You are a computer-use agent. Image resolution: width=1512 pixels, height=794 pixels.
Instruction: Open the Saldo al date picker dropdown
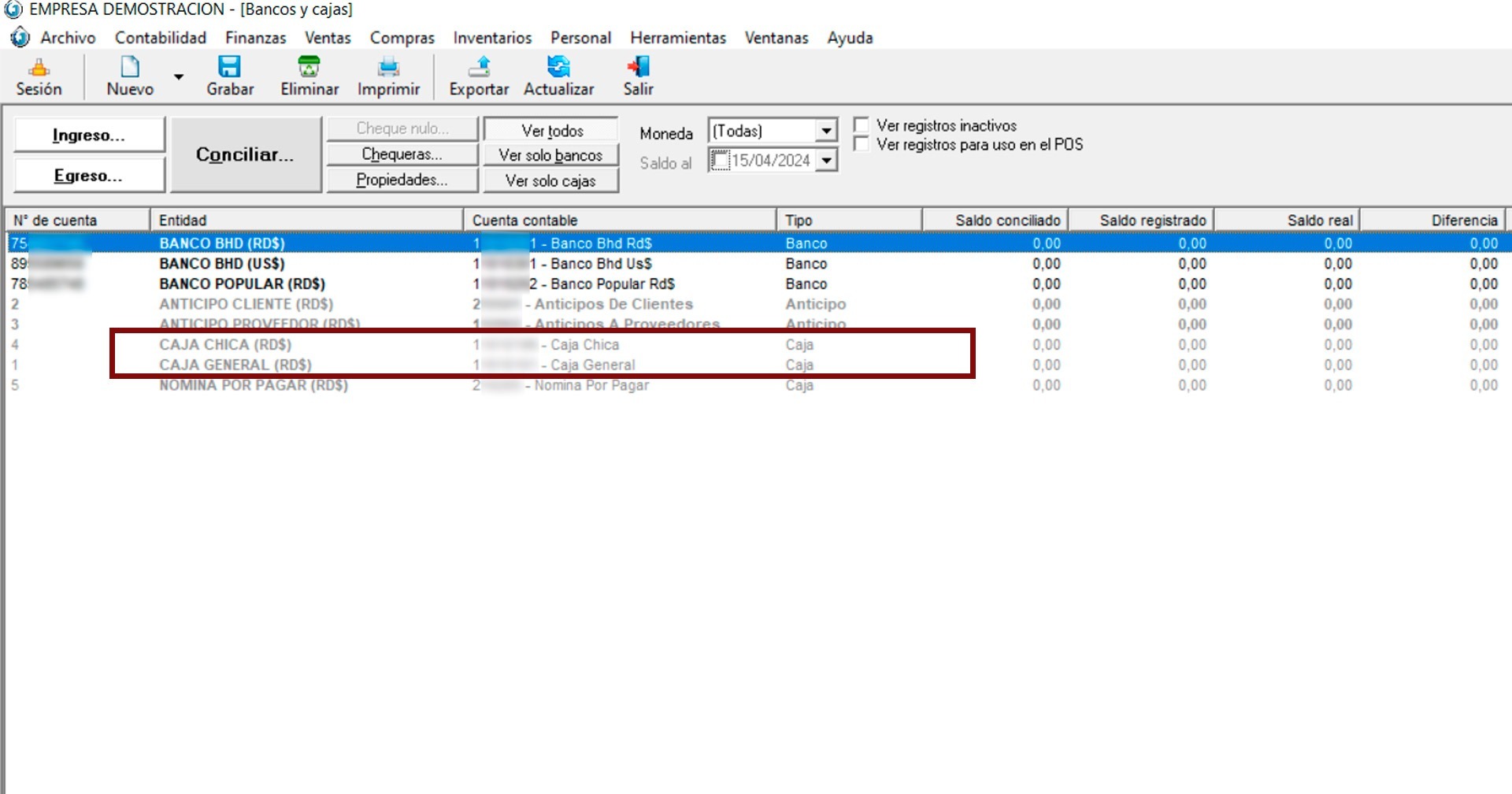(x=825, y=161)
